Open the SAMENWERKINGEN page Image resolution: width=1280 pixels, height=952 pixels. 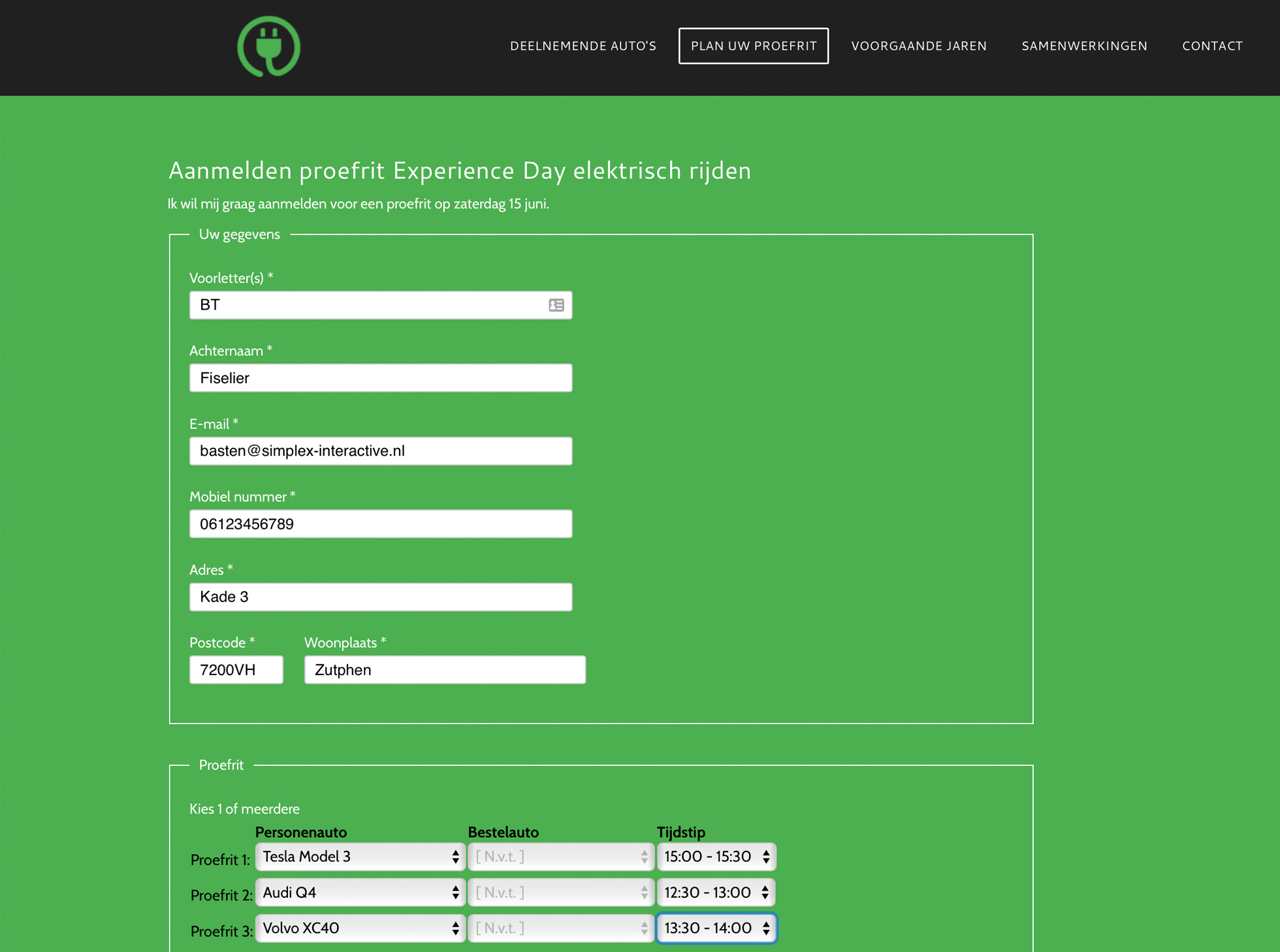point(1084,46)
